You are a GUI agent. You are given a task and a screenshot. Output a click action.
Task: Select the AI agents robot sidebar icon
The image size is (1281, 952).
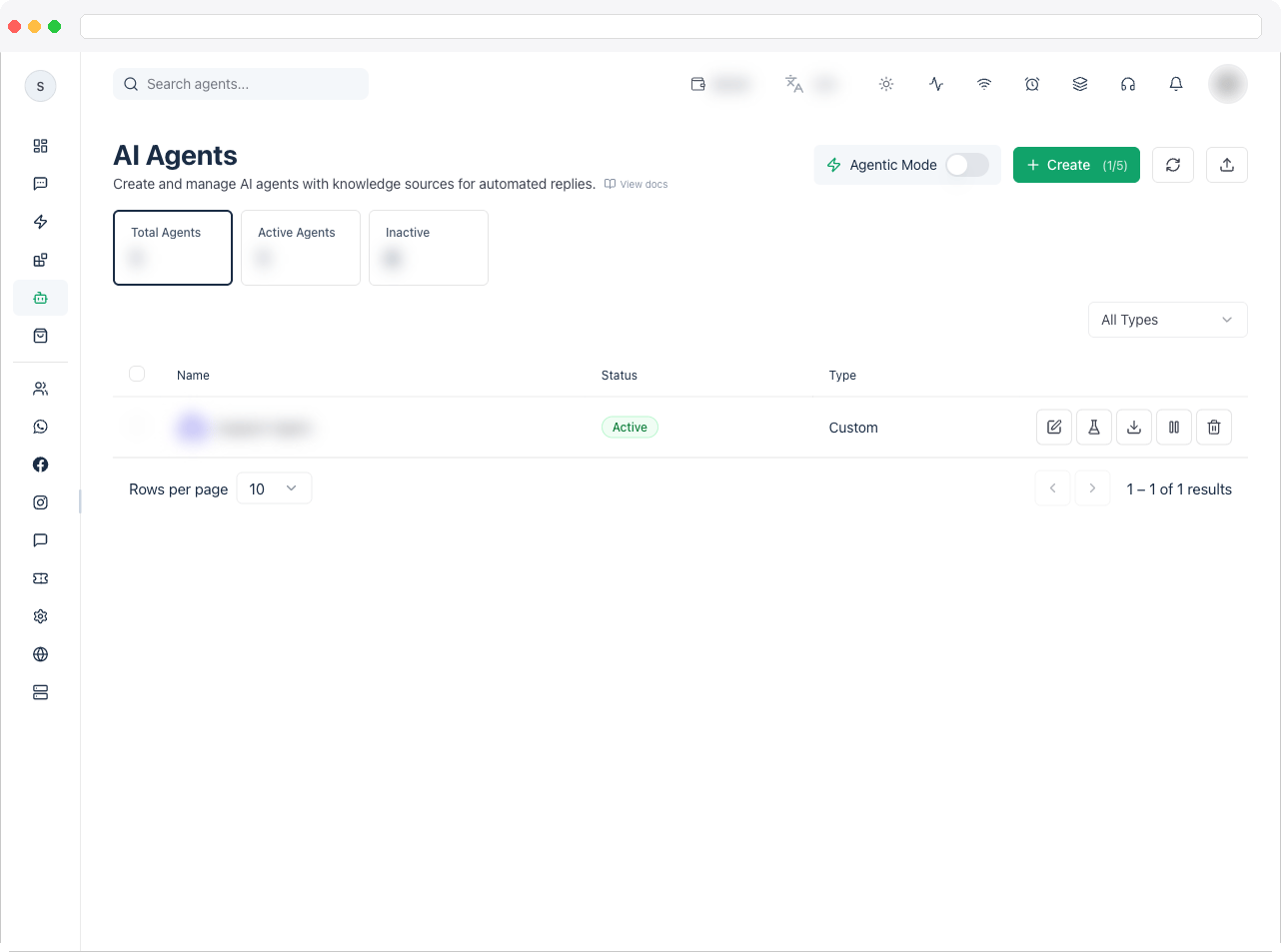tap(40, 298)
